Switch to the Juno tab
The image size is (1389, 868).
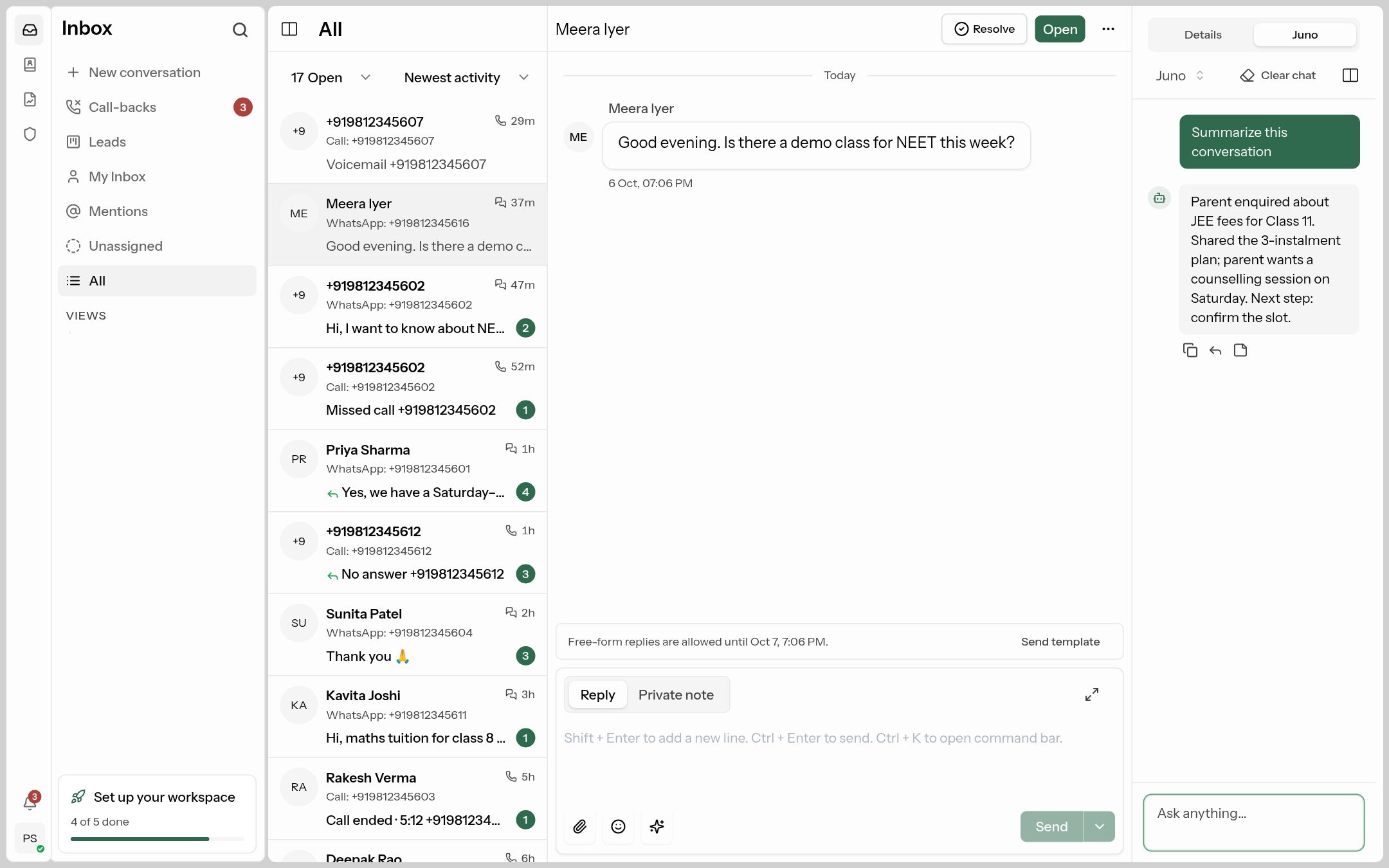1305,35
